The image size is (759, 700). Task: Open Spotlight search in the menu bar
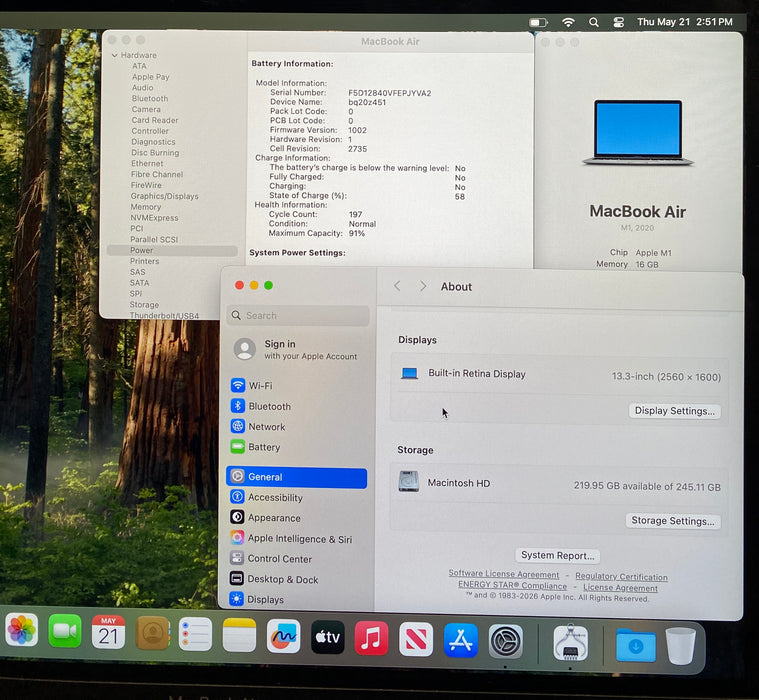pyautogui.click(x=594, y=22)
